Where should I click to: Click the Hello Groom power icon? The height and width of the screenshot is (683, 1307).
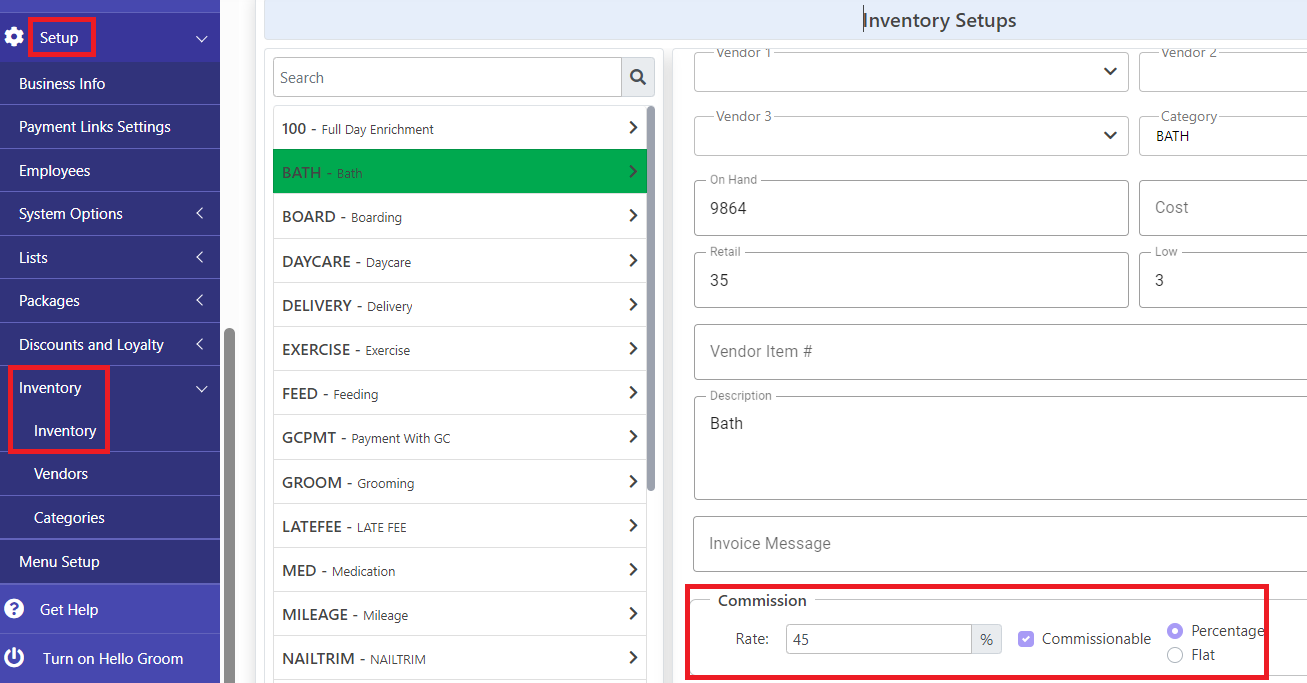pyautogui.click(x=14, y=658)
